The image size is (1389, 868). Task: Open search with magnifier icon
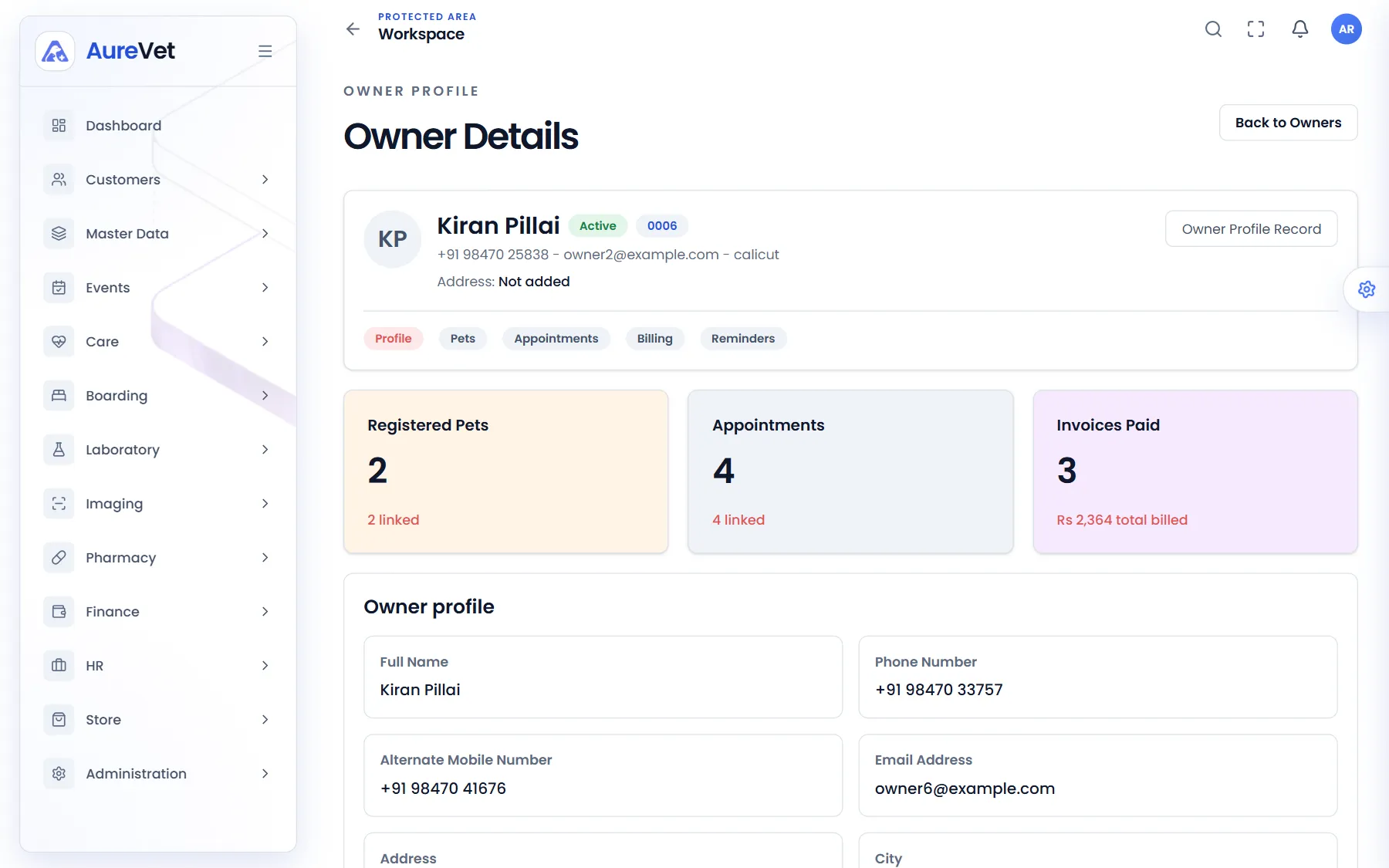point(1213,29)
